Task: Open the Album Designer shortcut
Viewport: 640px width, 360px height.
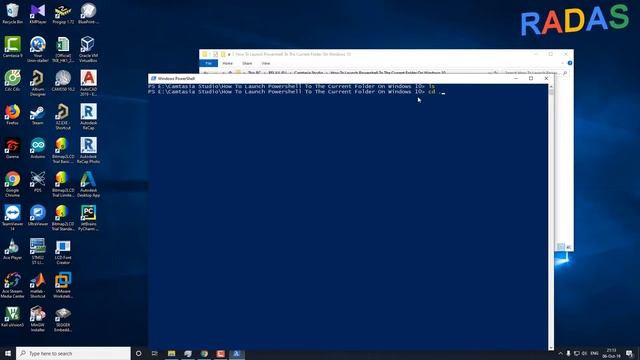Action: click(x=38, y=83)
